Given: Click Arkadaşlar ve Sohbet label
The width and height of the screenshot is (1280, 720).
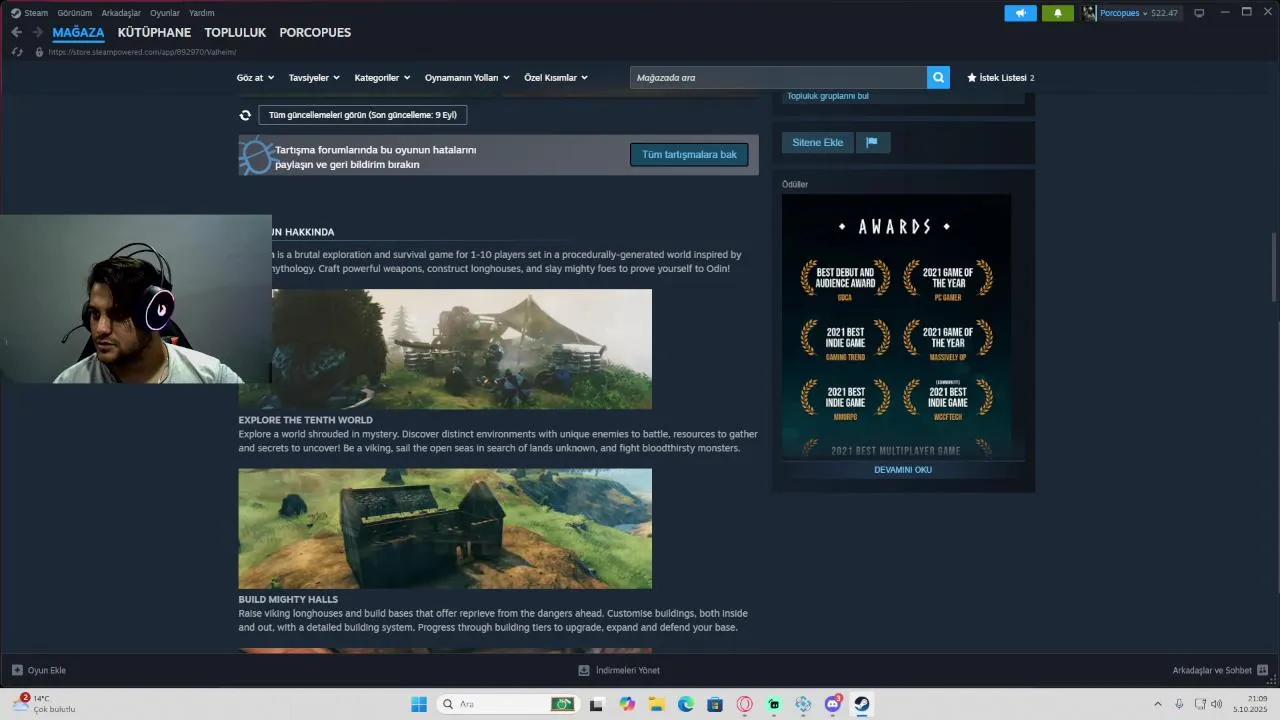Looking at the screenshot, I should pos(1212,670).
